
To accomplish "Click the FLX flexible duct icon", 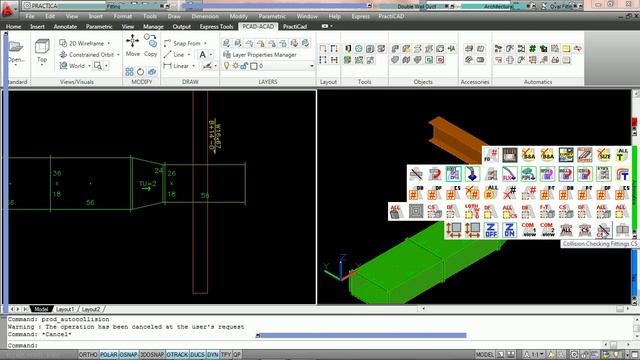I will (510, 174).
